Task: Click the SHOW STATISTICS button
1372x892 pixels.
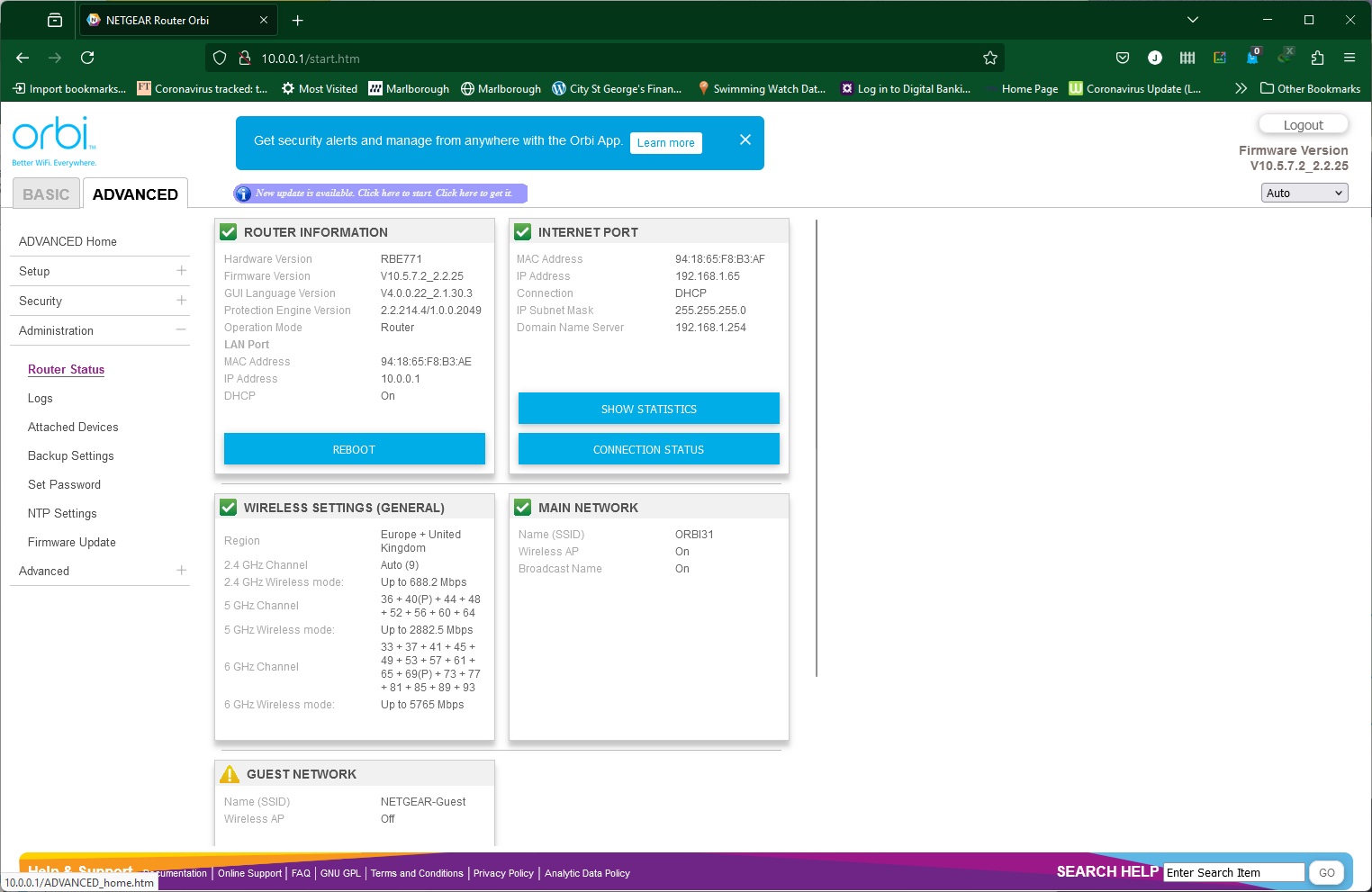Action: click(648, 409)
